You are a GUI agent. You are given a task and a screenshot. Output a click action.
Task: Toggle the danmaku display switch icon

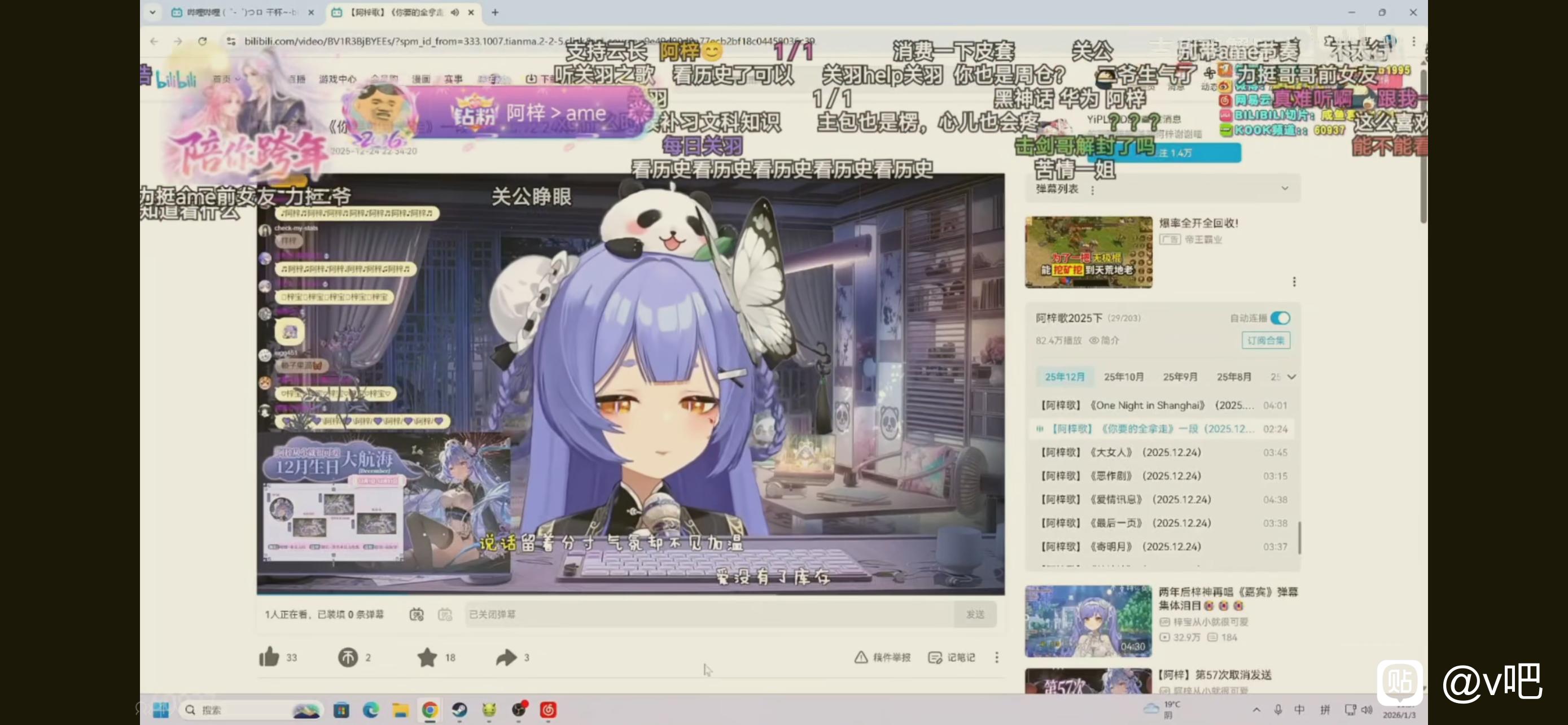point(417,614)
